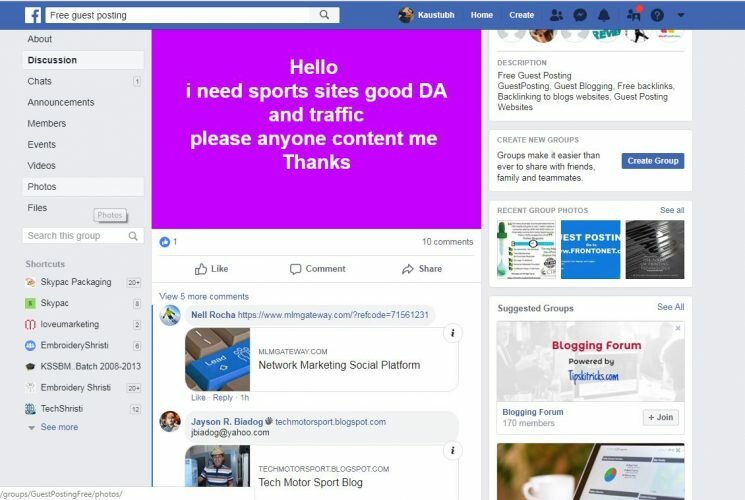Click the Like thumbs-up button on post
The image size is (745, 500).
[211, 269]
